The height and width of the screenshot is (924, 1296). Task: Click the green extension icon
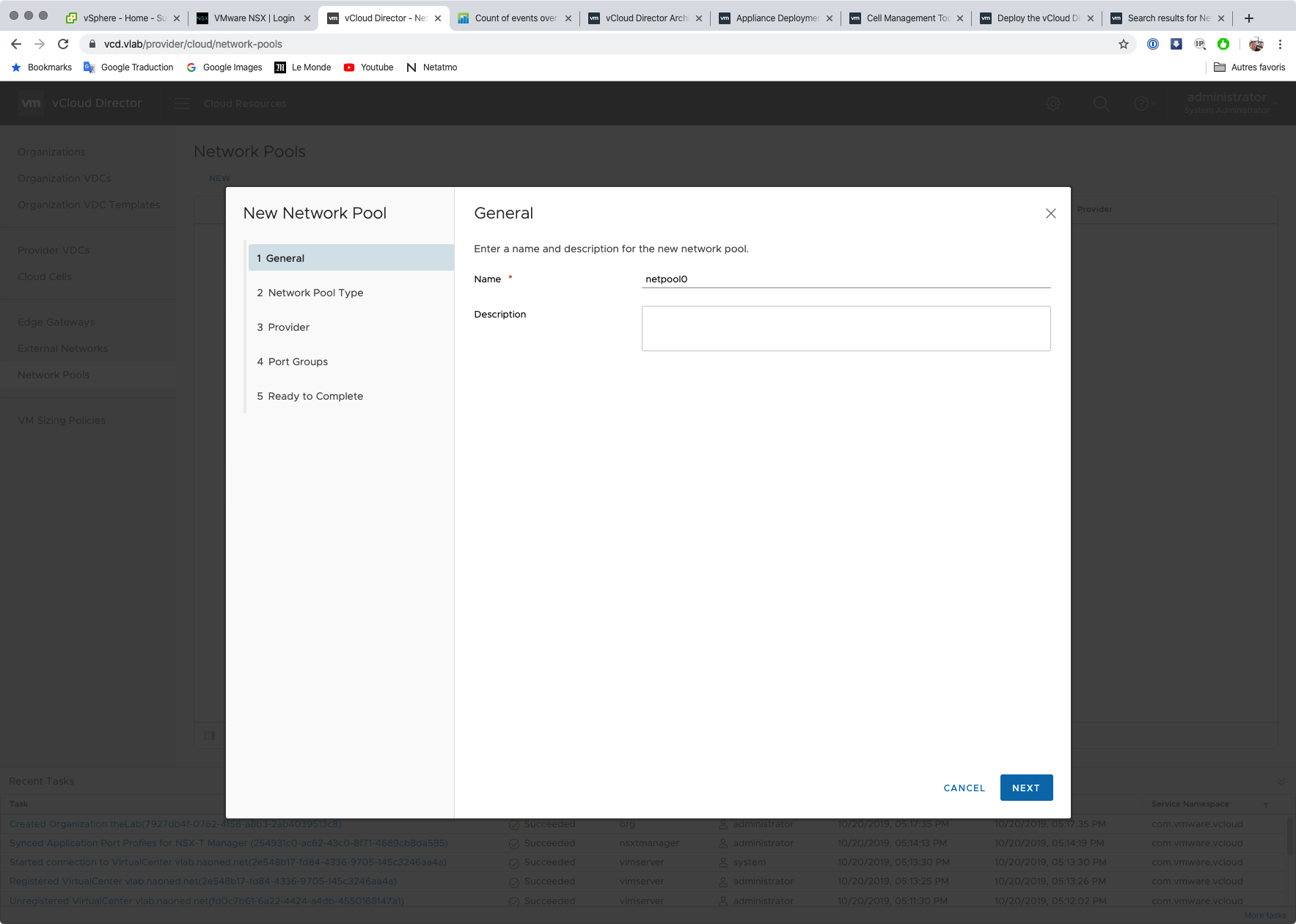(x=1223, y=44)
